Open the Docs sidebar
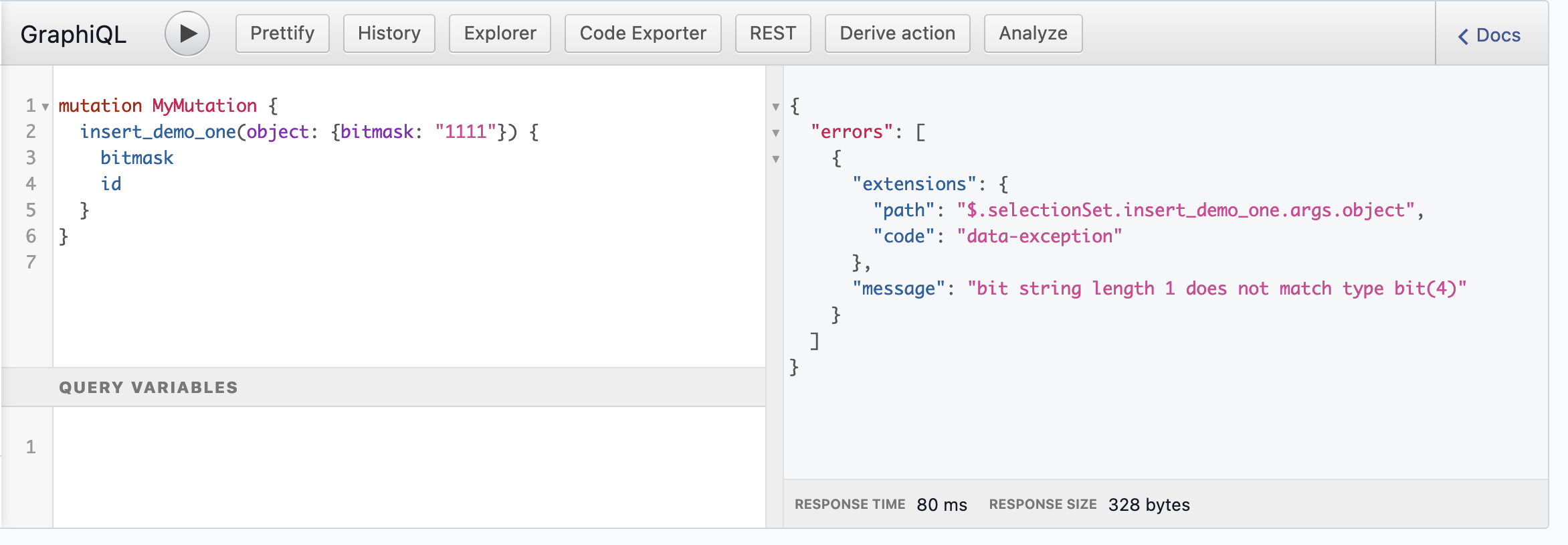The height and width of the screenshot is (545, 1568). coord(1497,35)
